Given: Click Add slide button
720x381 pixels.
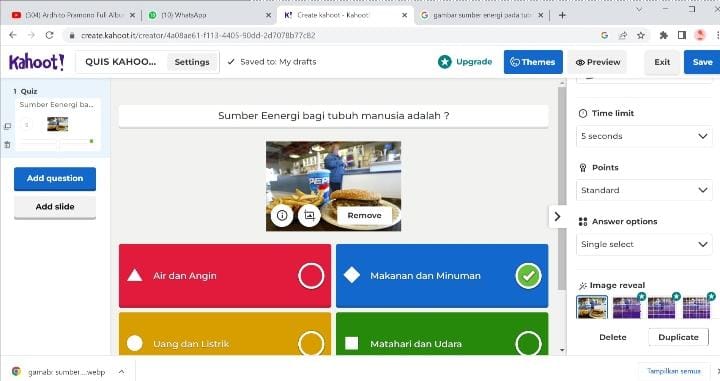Looking at the screenshot, I should click(x=55, y=207).
